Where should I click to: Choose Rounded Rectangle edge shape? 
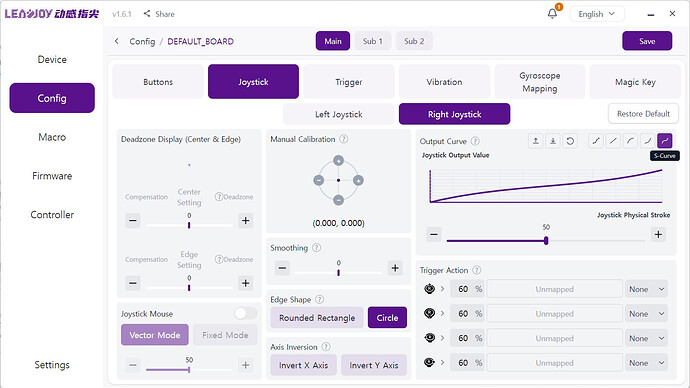[x=317, y=318]
